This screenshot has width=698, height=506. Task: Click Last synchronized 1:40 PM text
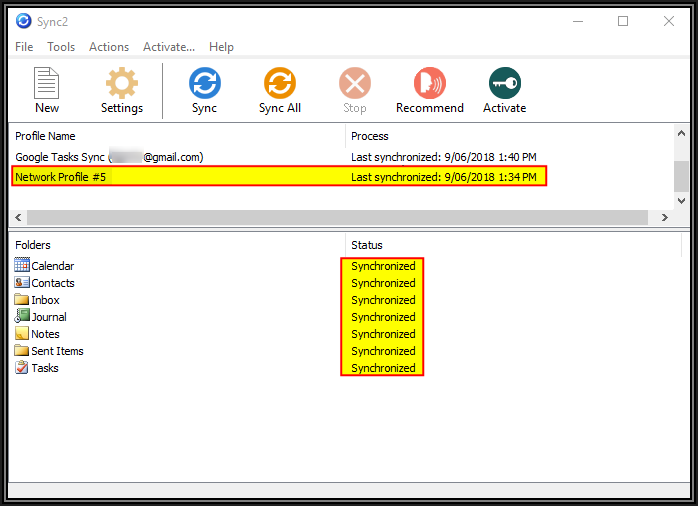click(x=443, y=157)
